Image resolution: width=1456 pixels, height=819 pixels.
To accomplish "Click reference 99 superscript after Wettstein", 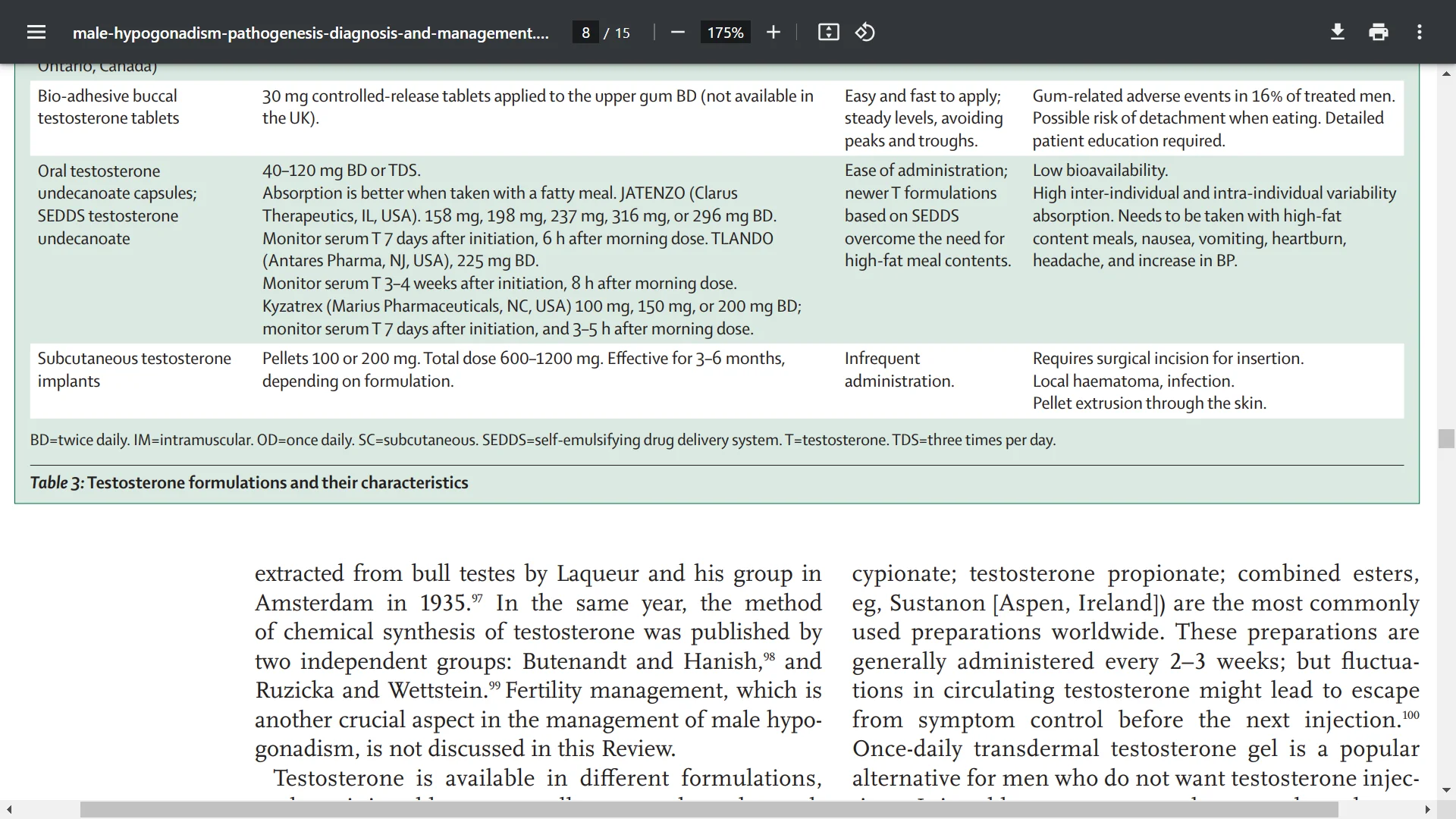I will (494, 686).
